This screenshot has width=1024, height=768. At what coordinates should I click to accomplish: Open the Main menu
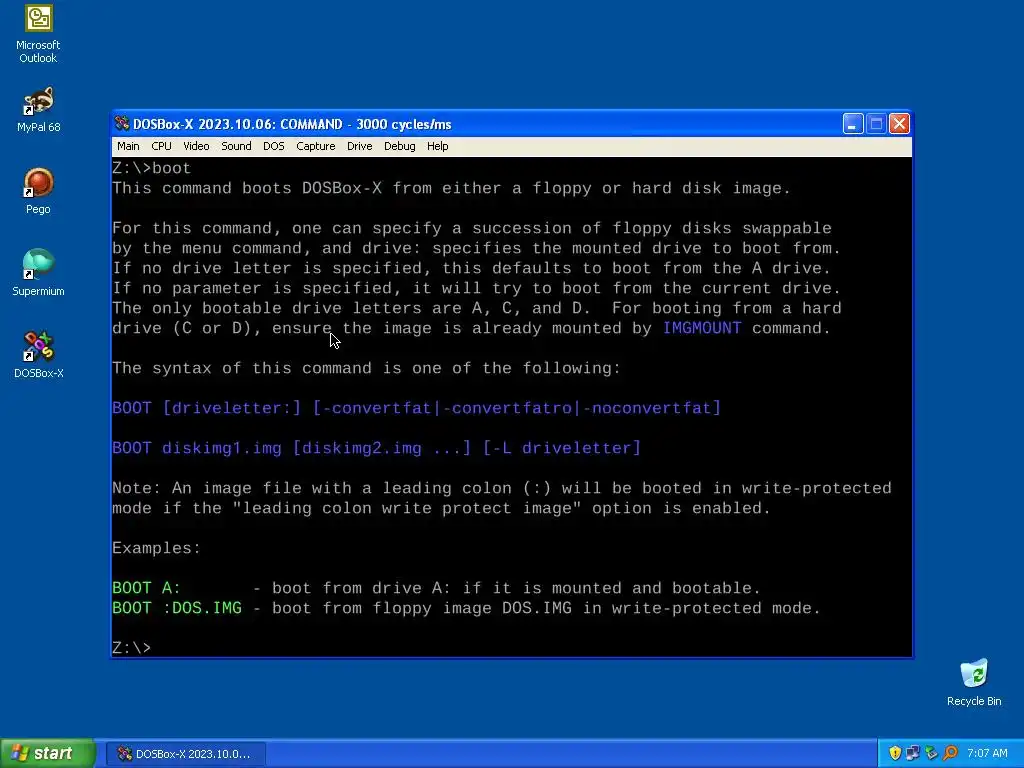tap(128, 146)
